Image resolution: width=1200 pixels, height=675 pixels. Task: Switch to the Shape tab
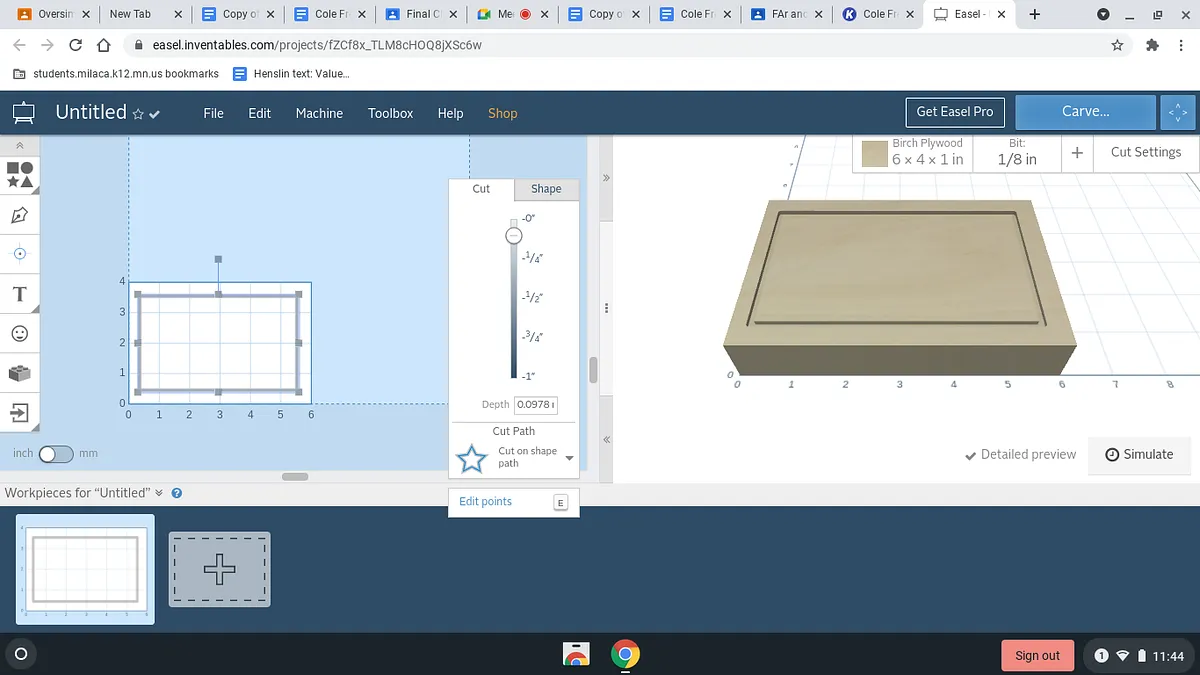(x=546, y=189)
